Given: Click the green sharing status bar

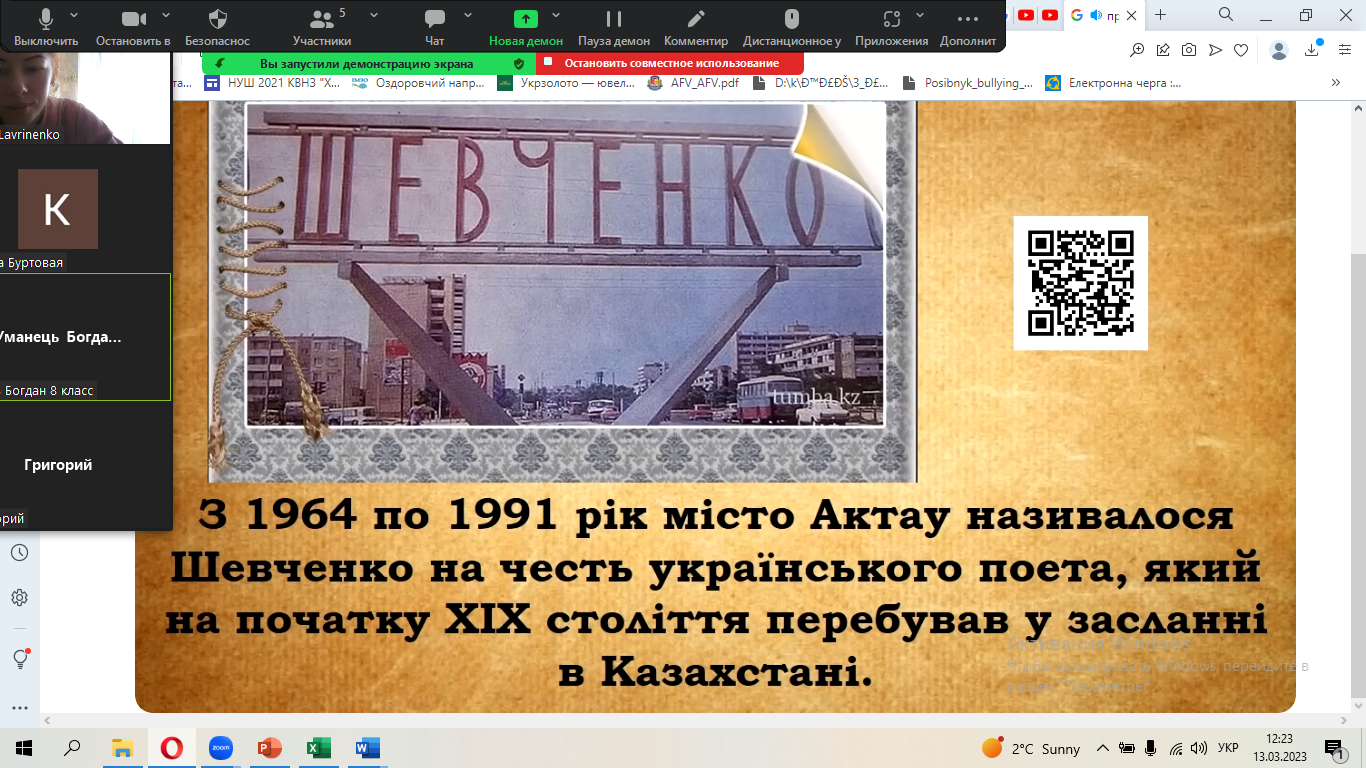Looking at the screenshot, I should pos(369,63).
